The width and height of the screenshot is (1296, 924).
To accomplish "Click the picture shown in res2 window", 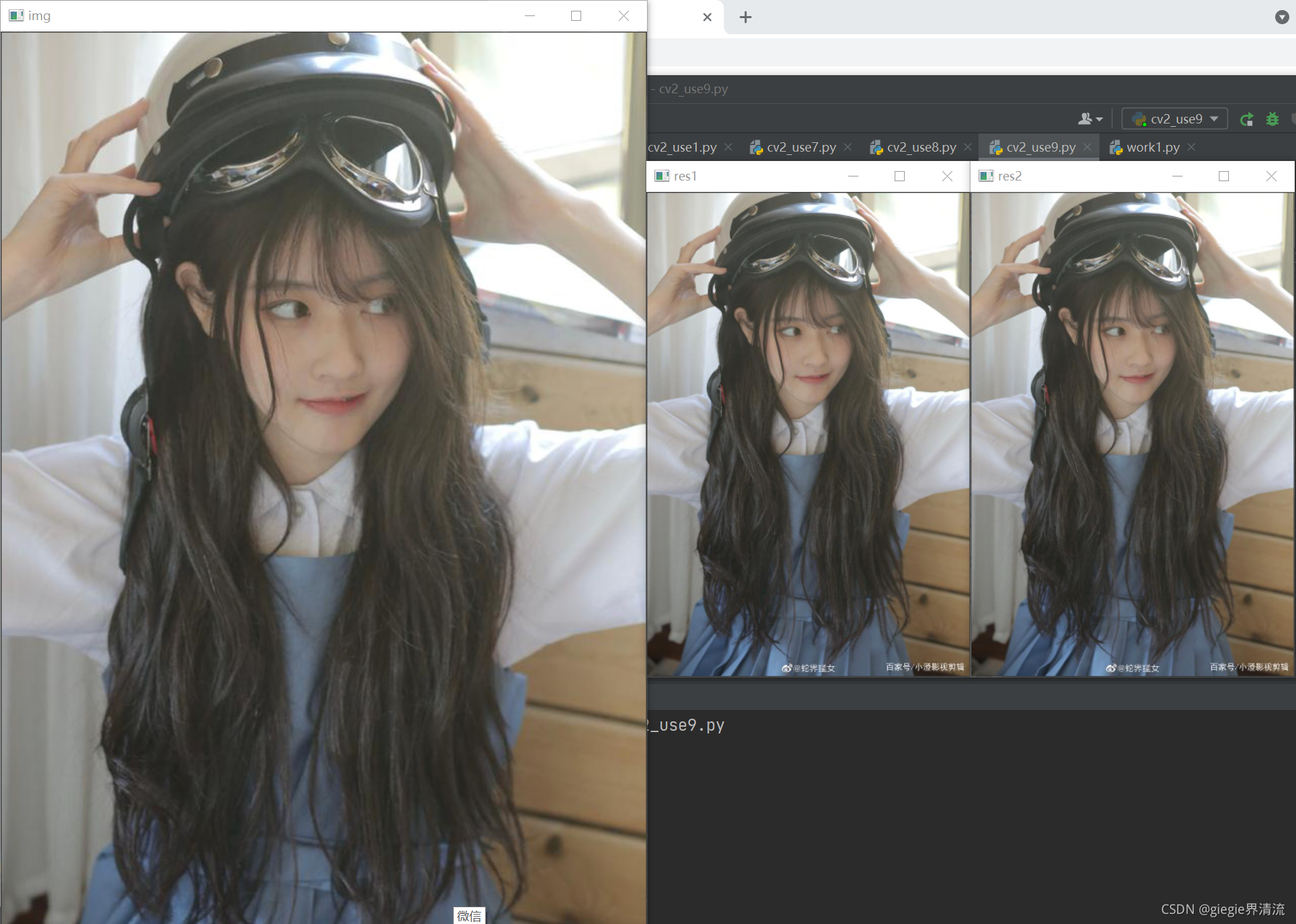I will click(1132, 435).
